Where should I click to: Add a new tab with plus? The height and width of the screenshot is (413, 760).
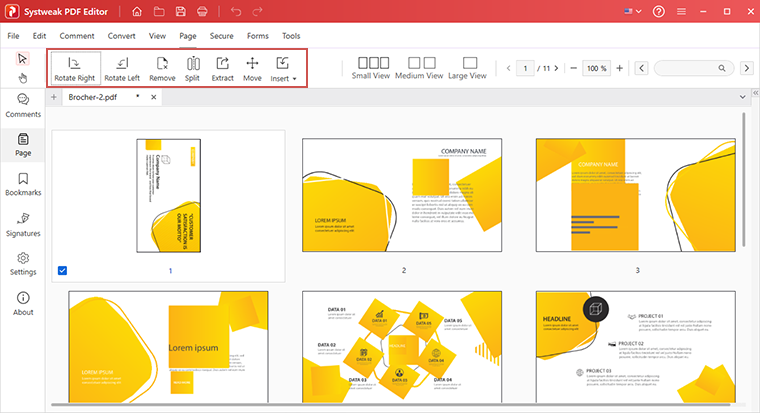click(x=54, y=97)
